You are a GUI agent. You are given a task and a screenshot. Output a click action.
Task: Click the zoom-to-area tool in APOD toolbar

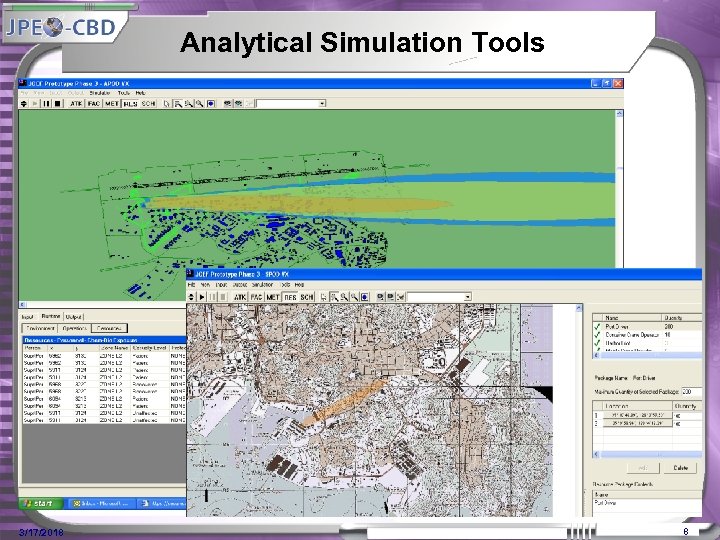click(x=178, y=103)
